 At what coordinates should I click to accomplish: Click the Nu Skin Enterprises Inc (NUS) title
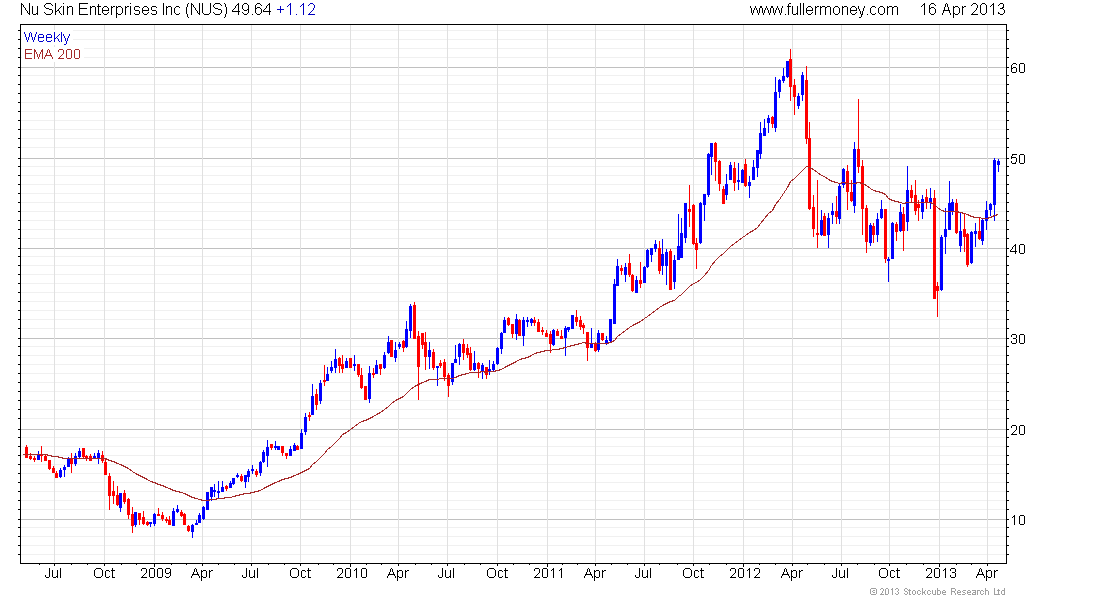123,10
